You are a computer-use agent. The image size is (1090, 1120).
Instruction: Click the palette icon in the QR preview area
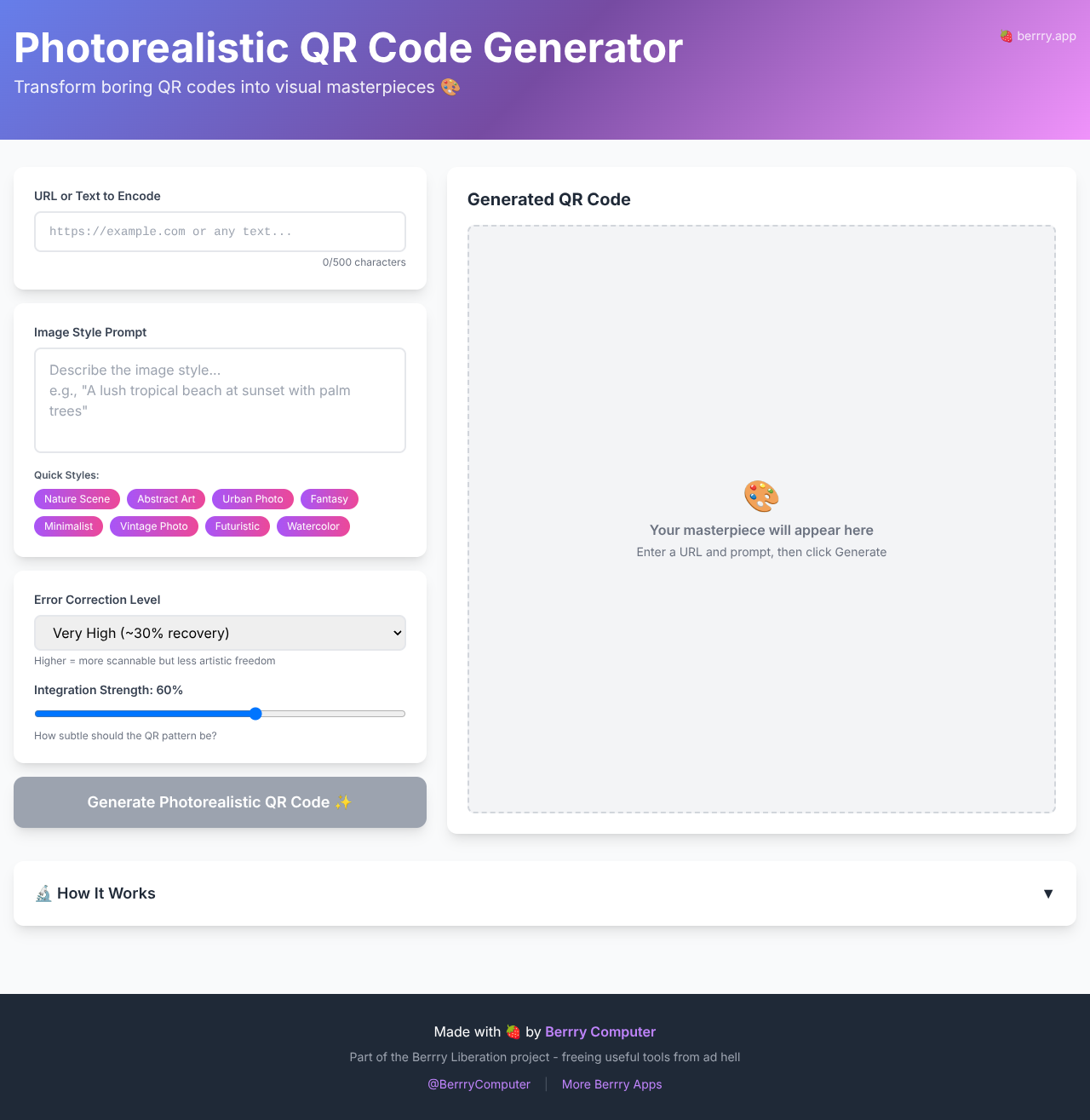click(760, 495)
